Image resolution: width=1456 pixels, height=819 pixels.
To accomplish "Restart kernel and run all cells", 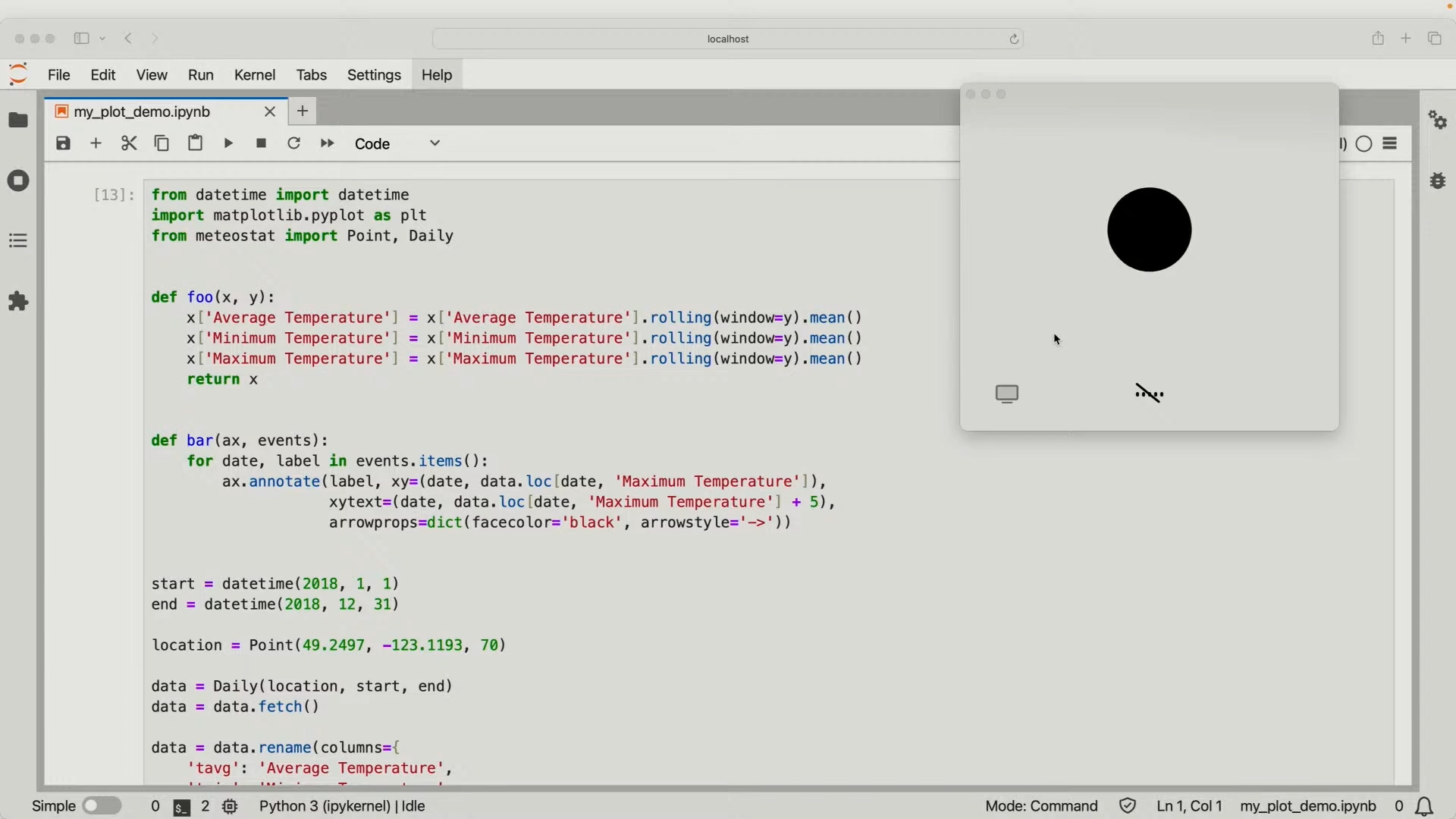I will (x=327, y=143).
